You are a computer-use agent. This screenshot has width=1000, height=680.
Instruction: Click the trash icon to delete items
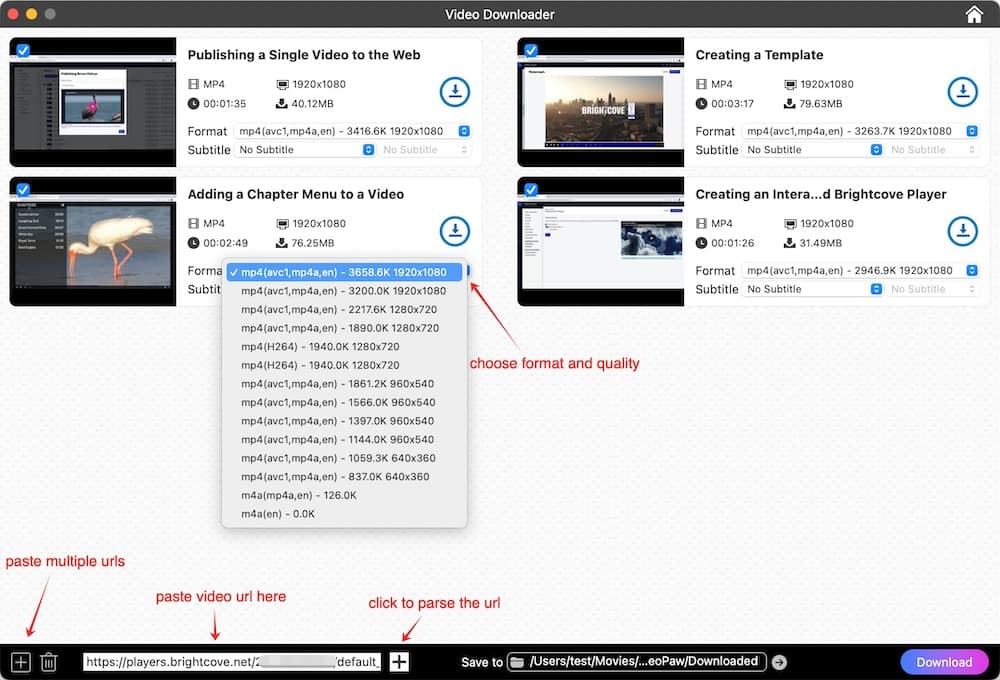pos(49,662)
